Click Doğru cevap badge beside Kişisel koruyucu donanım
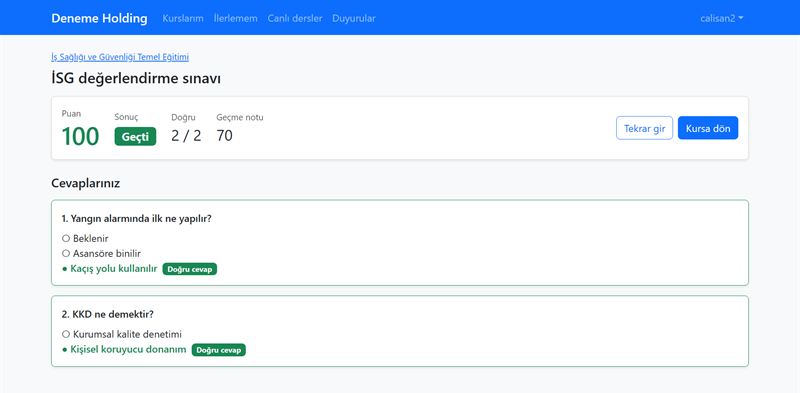This screenshot has width=800, height=393. (x=219, y=350)
